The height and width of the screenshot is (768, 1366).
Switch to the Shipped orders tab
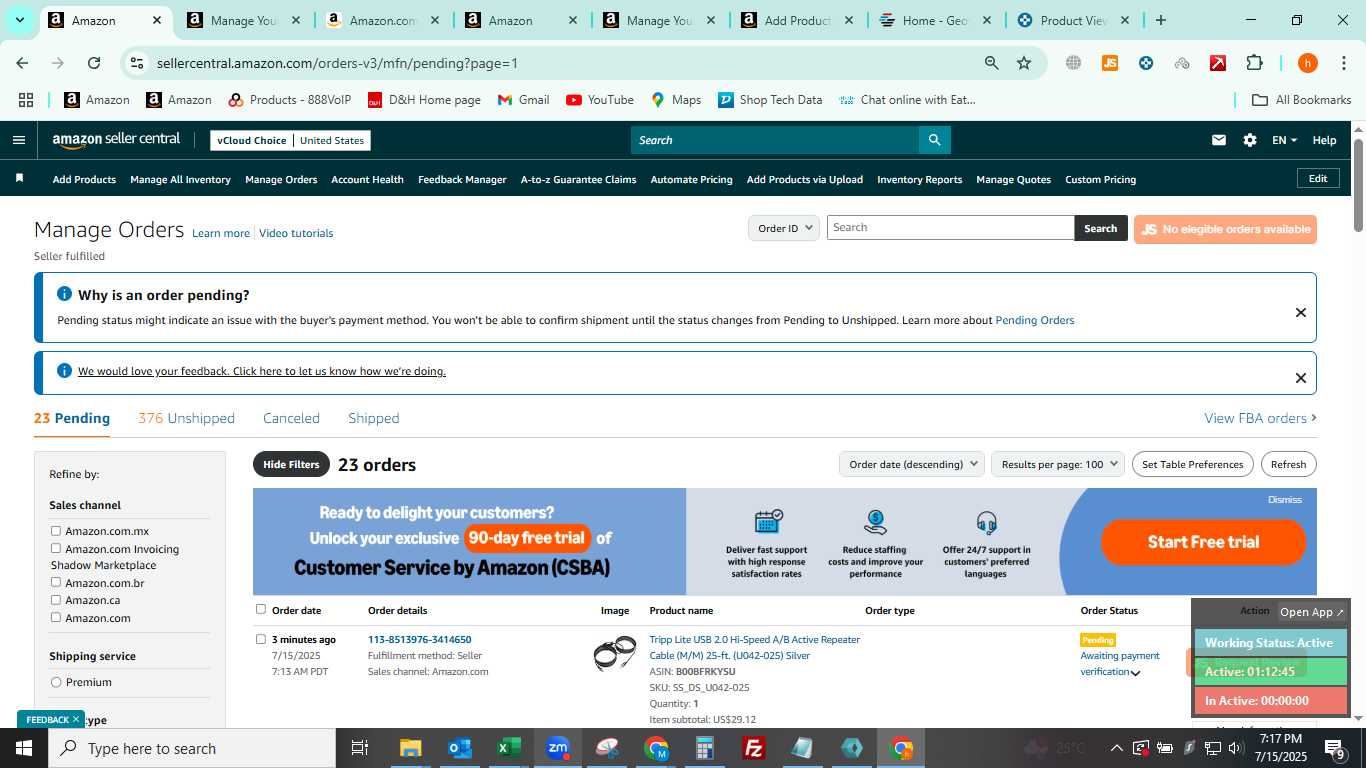374,418
